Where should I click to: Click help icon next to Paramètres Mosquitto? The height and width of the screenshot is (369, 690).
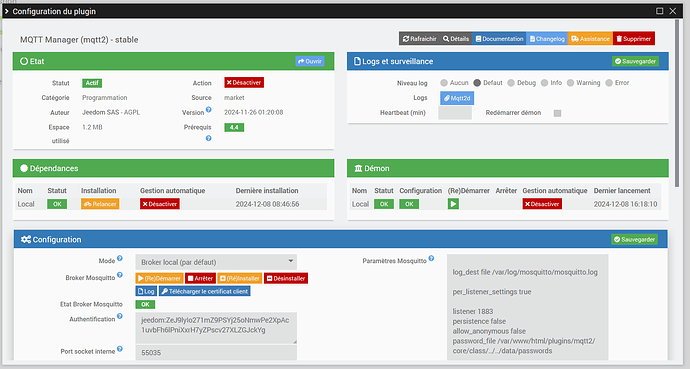431,258
